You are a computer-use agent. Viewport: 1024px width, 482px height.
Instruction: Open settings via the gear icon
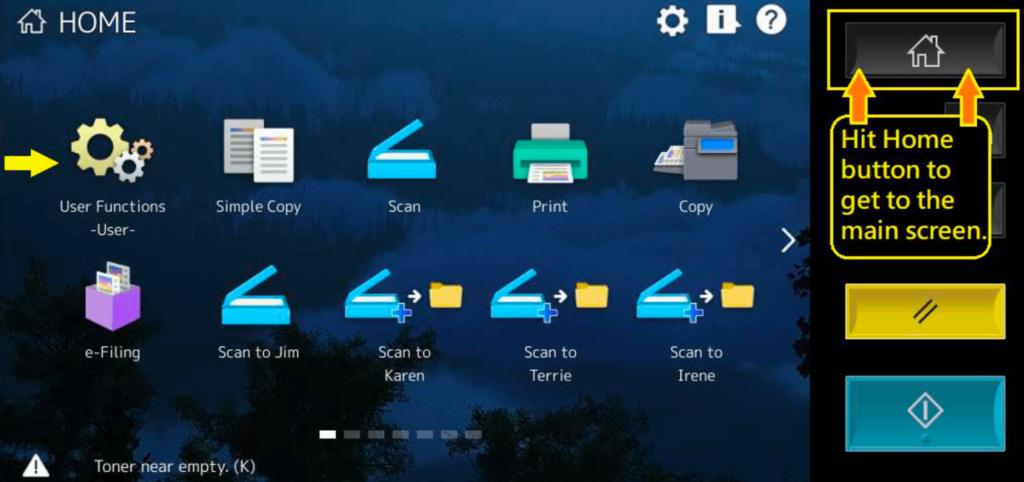coord(672,22)
